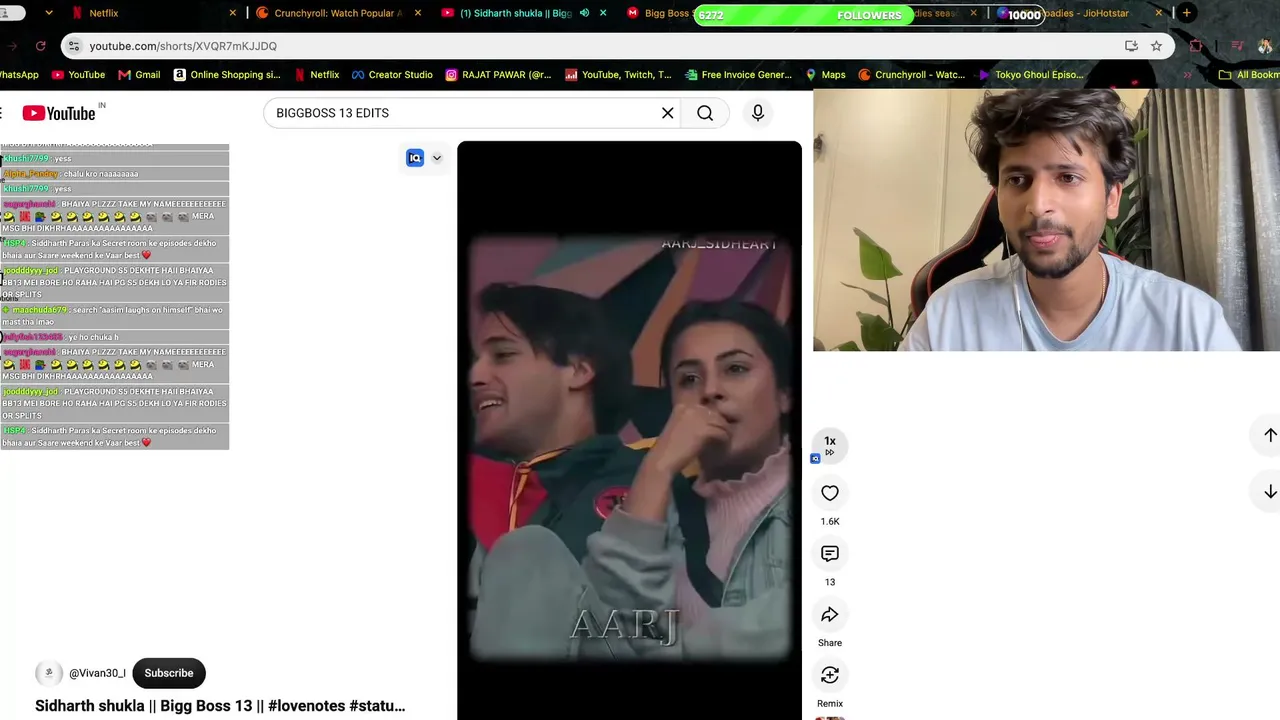Submit search with the magnifier icon

[705, 113]
